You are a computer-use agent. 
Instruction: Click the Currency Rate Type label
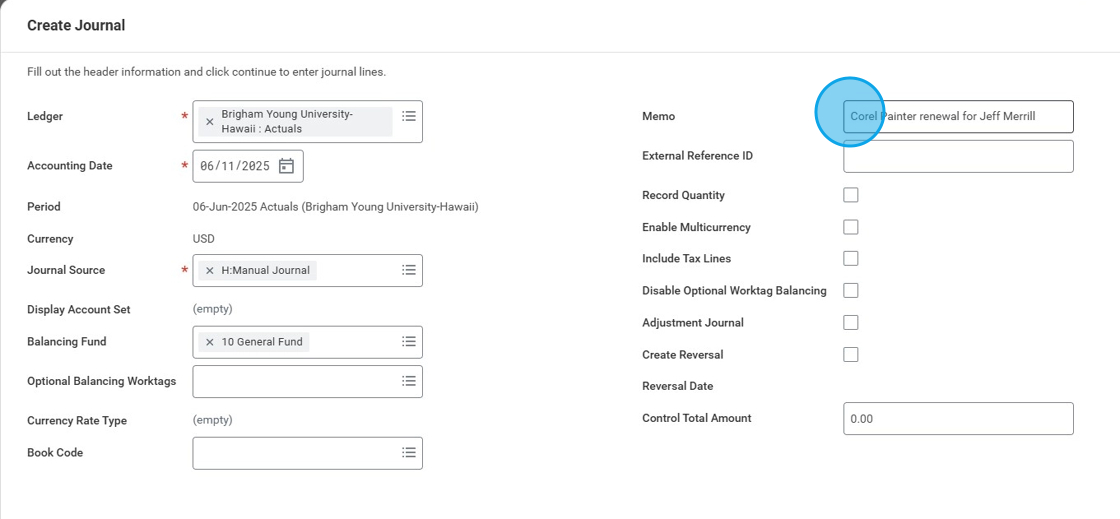77,420
